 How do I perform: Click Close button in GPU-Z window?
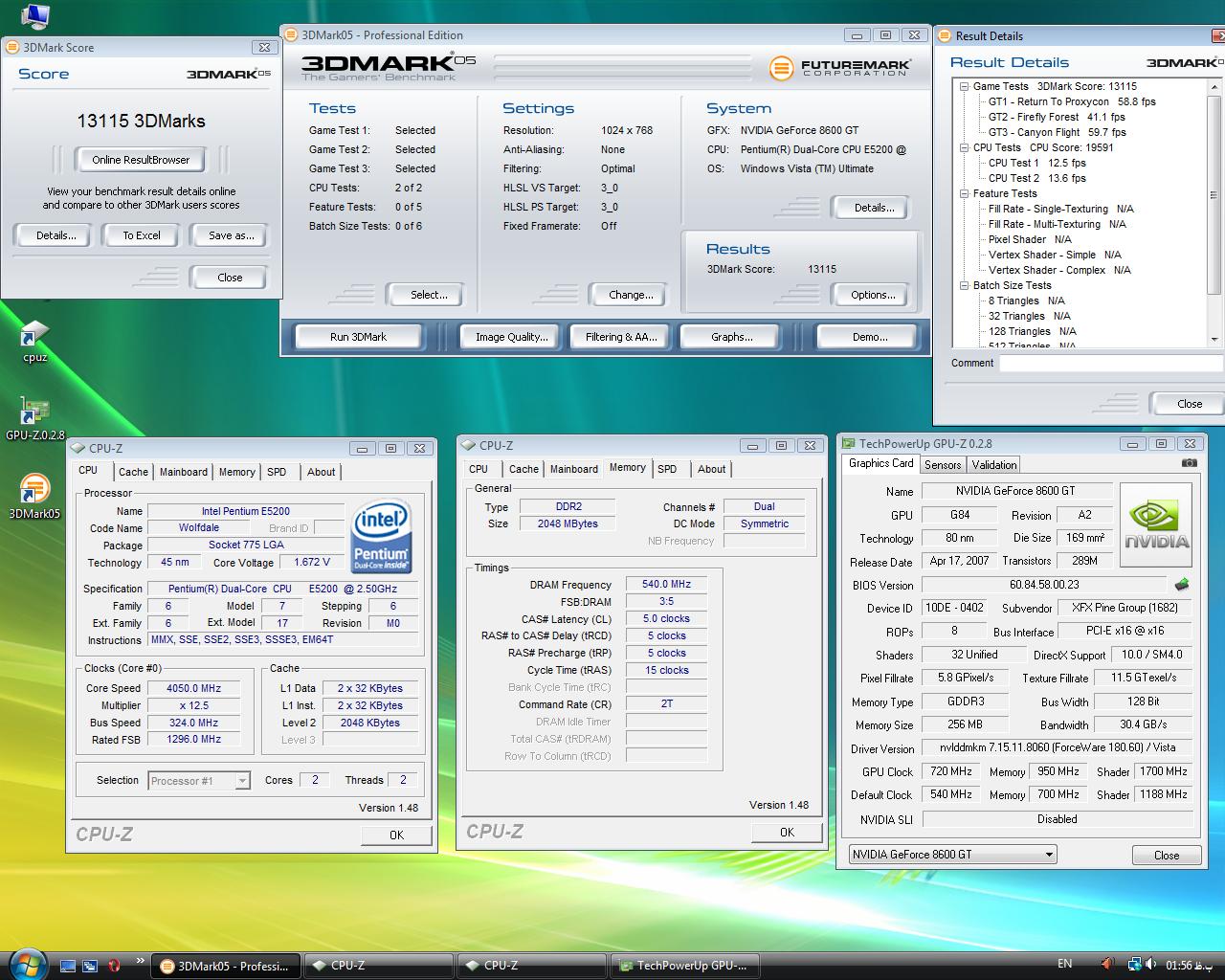pos(1167,856)
